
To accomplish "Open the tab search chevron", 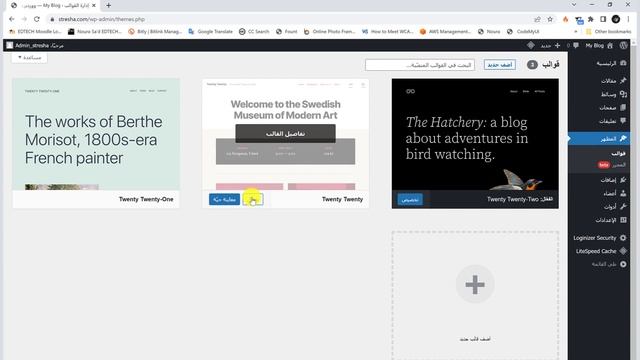I will [574, 5].
